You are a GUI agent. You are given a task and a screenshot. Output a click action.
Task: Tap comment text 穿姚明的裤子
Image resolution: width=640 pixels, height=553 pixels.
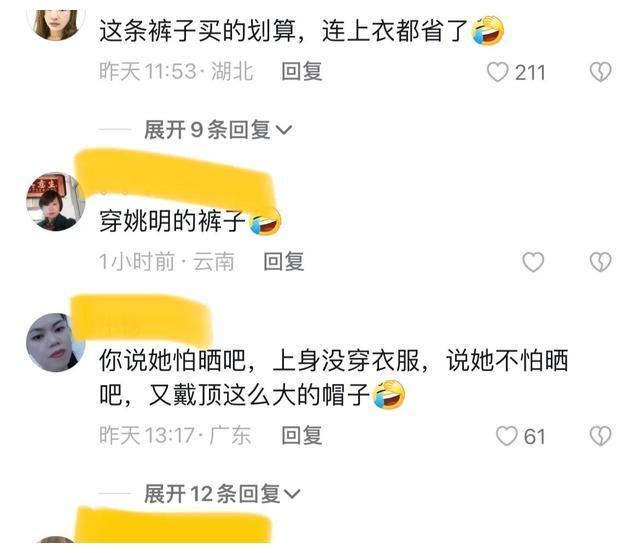[x=172, y=222]
